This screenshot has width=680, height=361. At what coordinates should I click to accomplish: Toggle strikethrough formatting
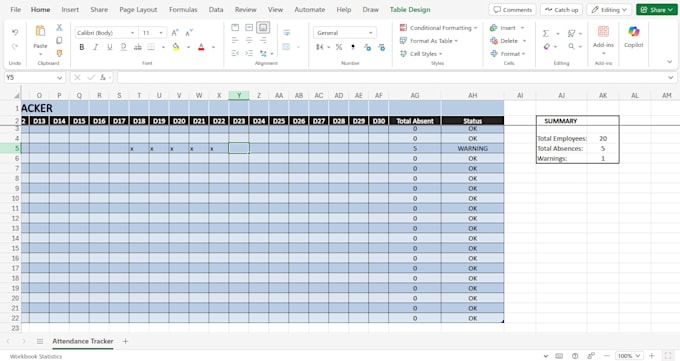pyautogui.click(x=137, y=47)
